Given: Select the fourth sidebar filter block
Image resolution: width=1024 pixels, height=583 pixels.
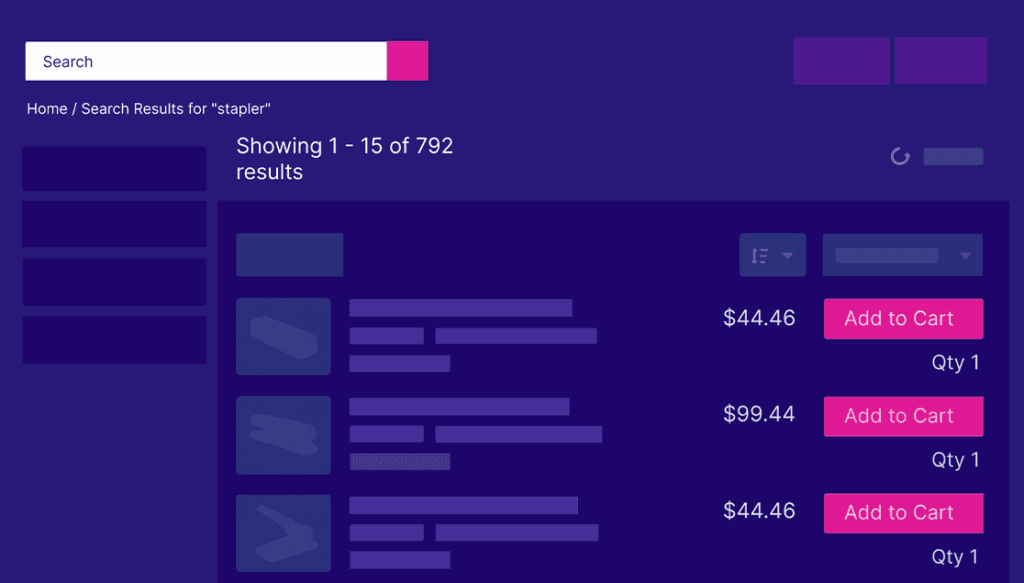Looking at the screenshot, I should pos(114,340).
